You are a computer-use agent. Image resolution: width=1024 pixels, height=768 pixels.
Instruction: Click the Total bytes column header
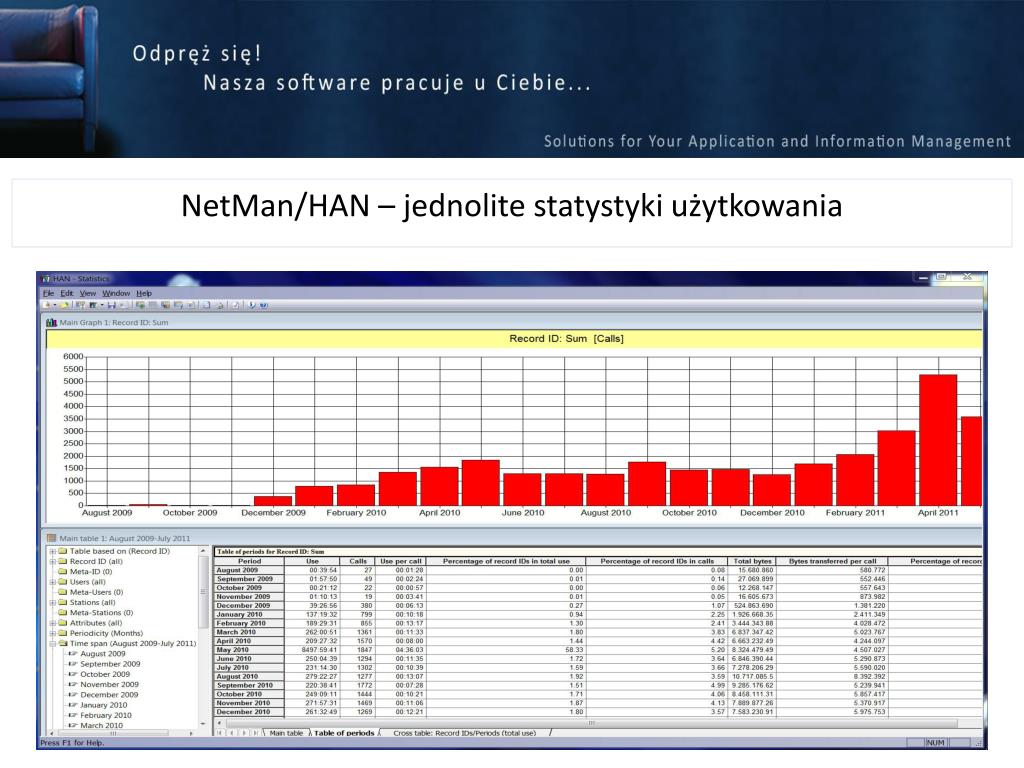click(x=752, y=561)
